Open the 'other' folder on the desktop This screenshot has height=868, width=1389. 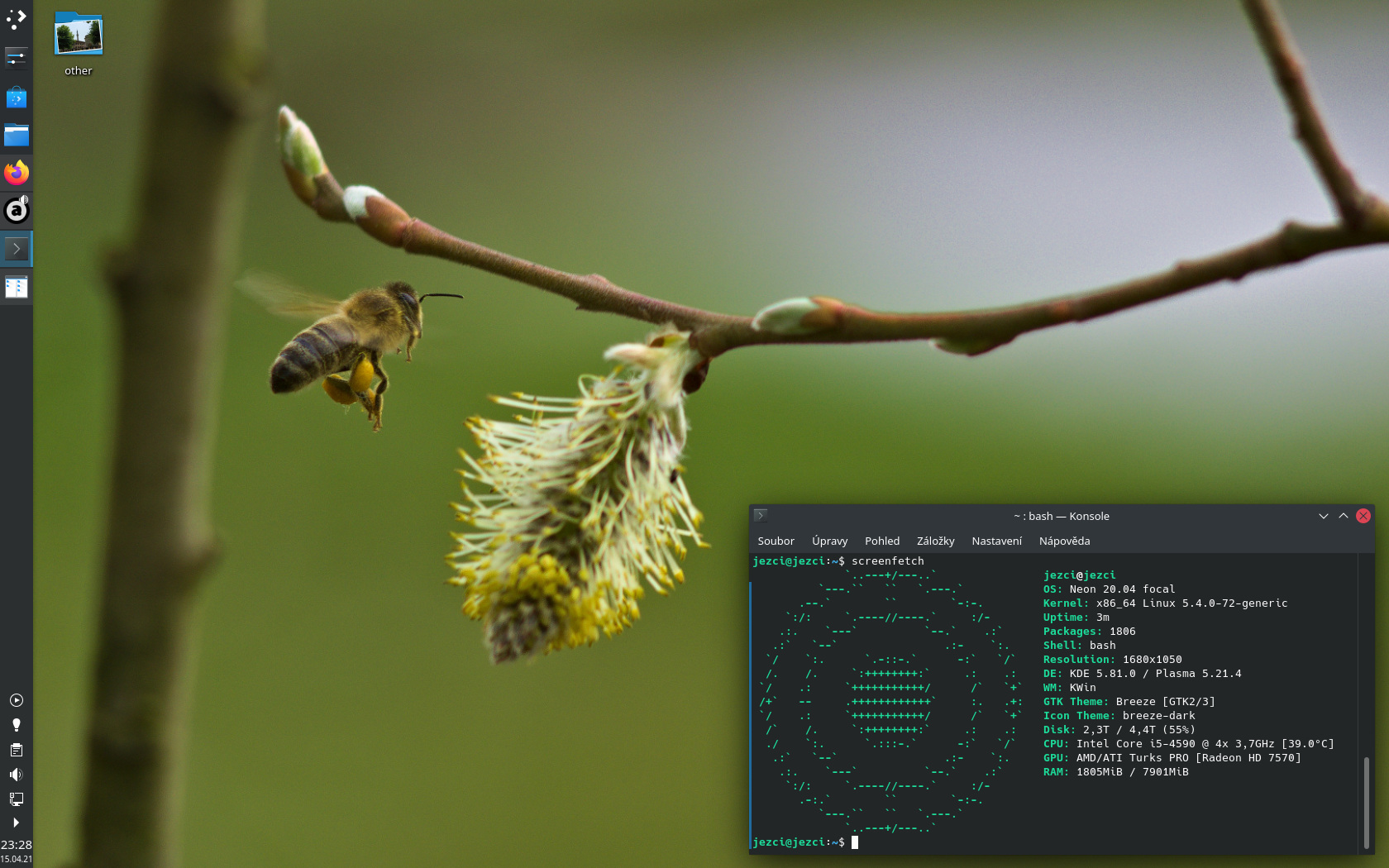point(79,45)
